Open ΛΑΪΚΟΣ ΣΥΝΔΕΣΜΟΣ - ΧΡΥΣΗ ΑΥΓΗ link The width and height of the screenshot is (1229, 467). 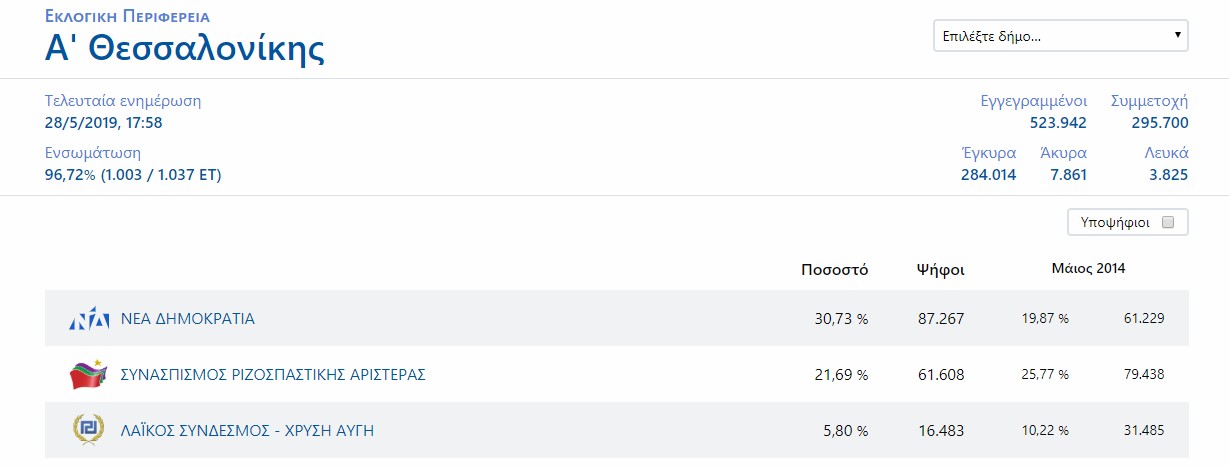pos(247,431)
